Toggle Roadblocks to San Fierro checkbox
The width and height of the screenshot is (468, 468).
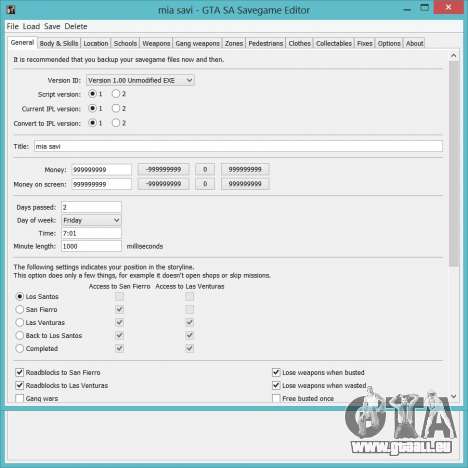20,372
